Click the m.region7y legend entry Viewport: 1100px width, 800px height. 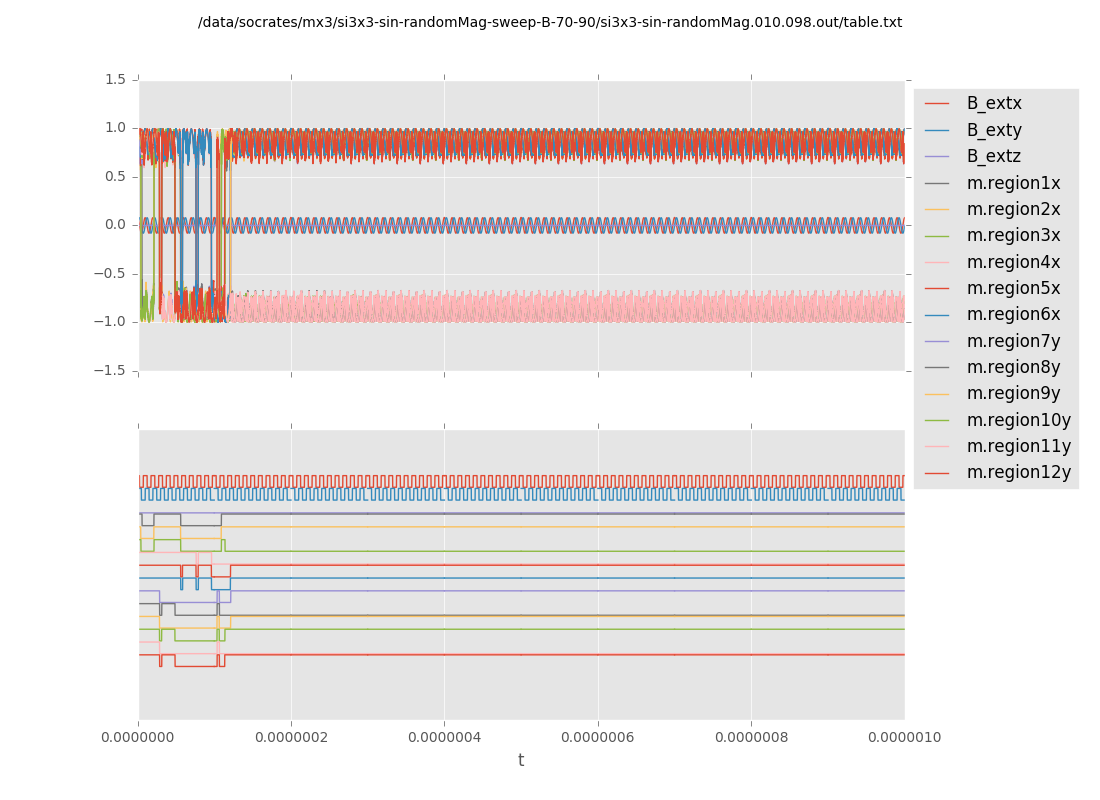pyautogui.click(x=1013, y=341)
